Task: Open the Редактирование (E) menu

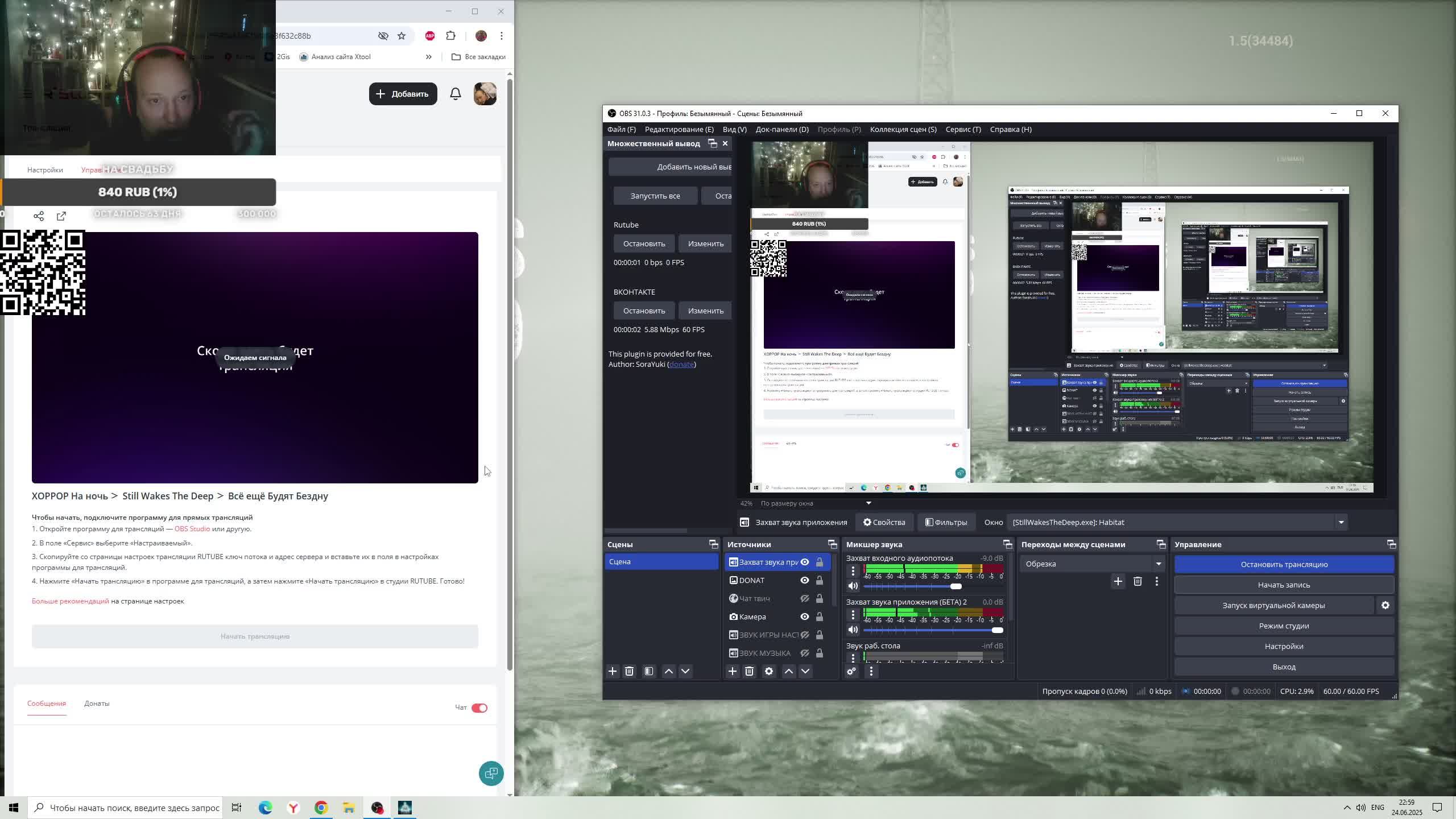Action: 679,129
